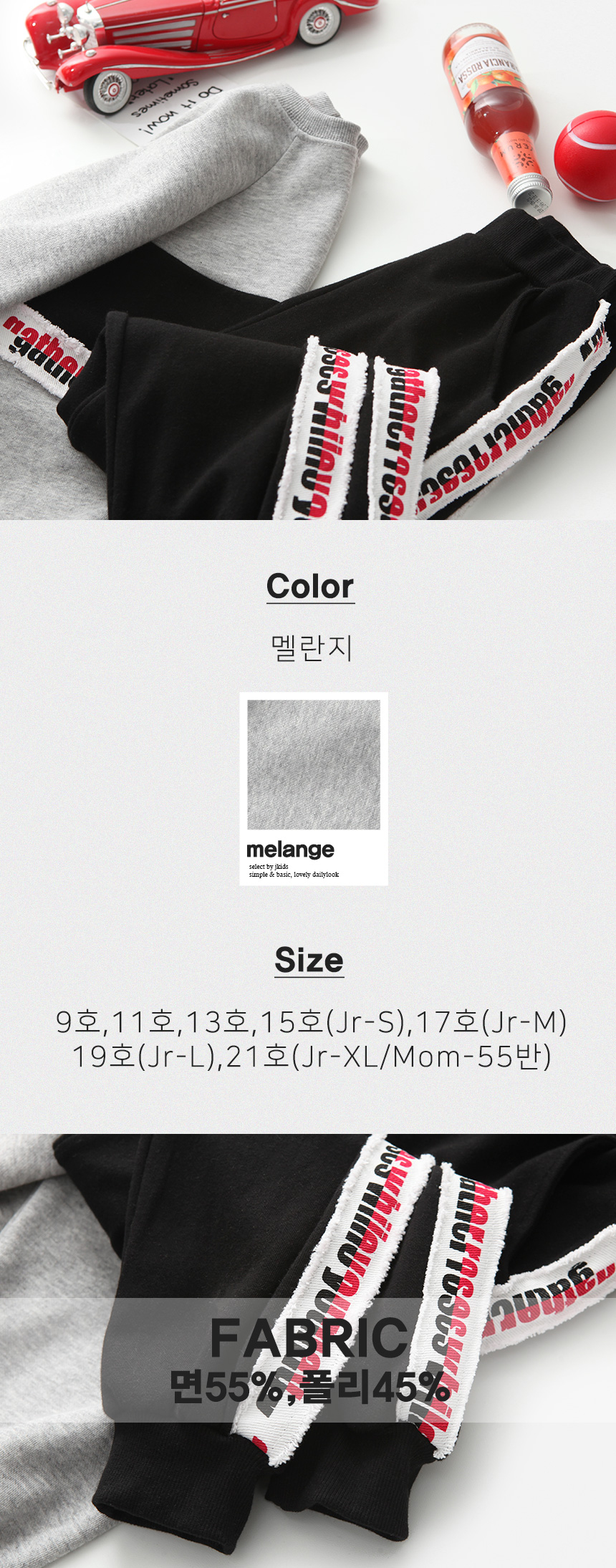
Task: Click the Color section heading
Action: 310,586
